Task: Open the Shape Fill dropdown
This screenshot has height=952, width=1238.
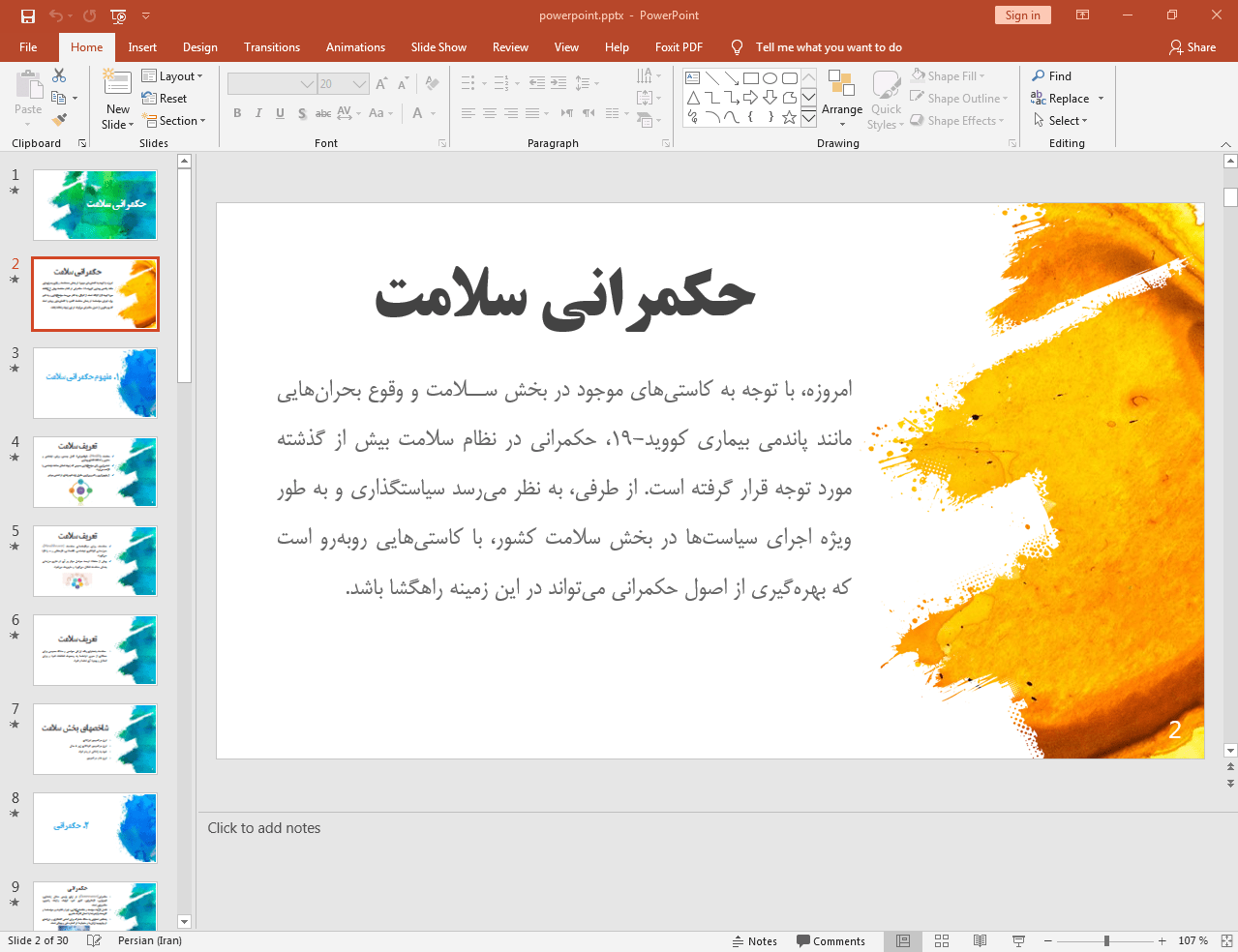Action: [x=949, y=76]
